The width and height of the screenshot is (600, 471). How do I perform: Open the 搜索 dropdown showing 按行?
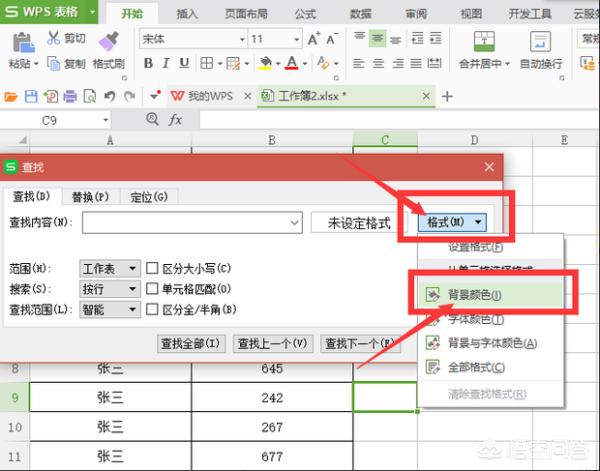[x=110, y=289]
